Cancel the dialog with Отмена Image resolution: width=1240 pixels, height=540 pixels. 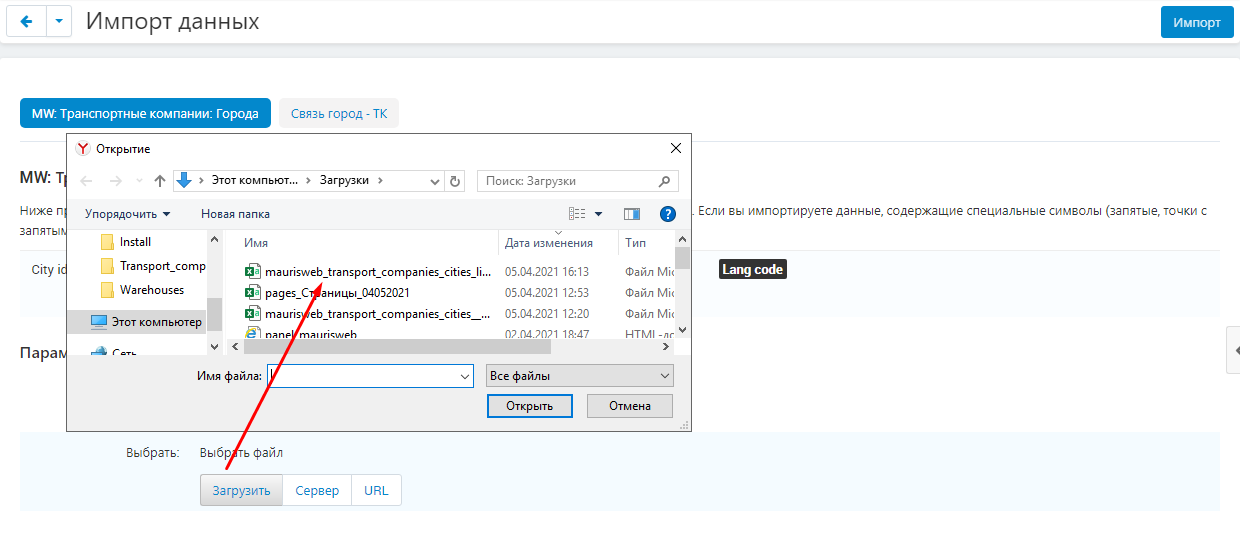(x=629, y=406)
